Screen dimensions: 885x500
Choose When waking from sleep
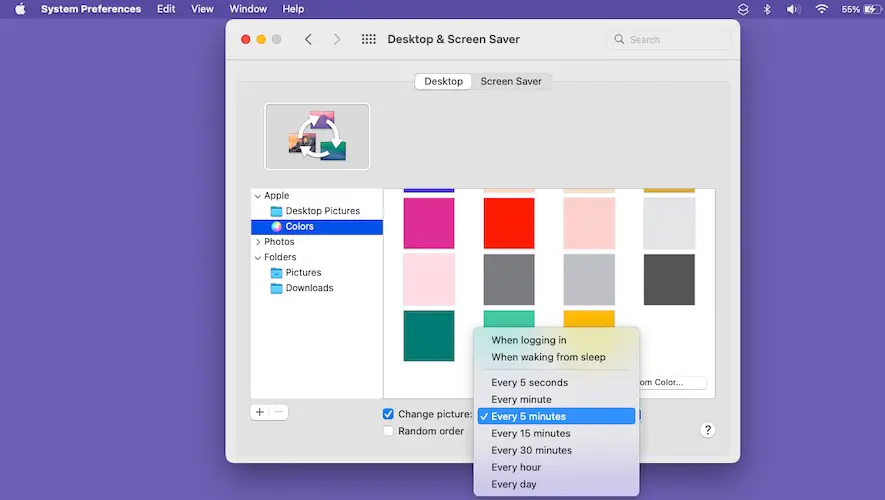click(x=548, y=357)
